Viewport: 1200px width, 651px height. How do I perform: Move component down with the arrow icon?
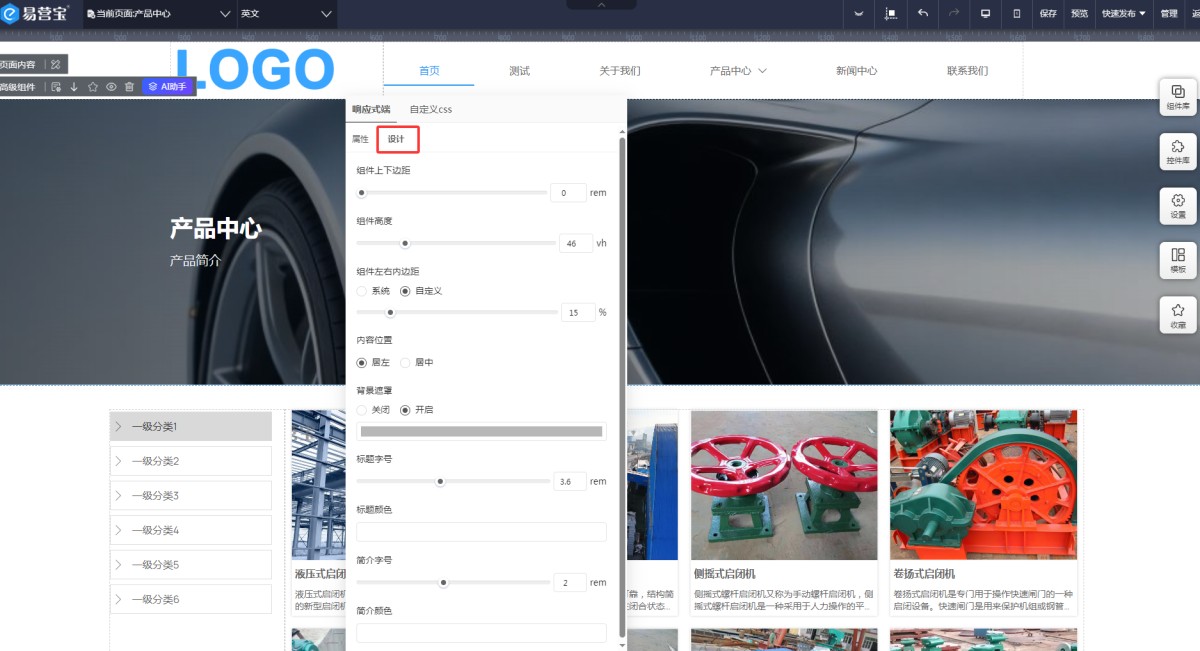coord(74,87)
